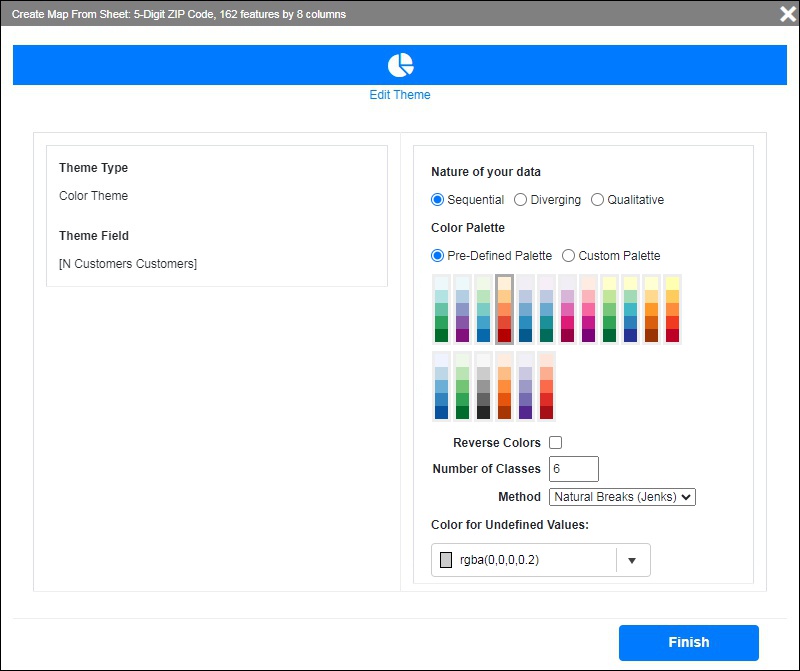
Task: Choose Diverging for nature of data
Action: pos(520,199)
